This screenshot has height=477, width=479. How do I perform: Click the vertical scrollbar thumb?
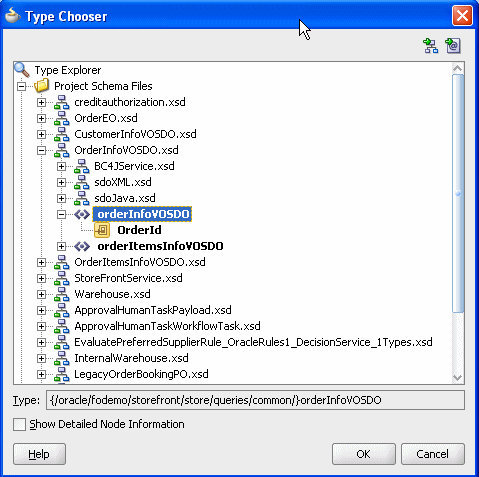[x=458, y=193]
